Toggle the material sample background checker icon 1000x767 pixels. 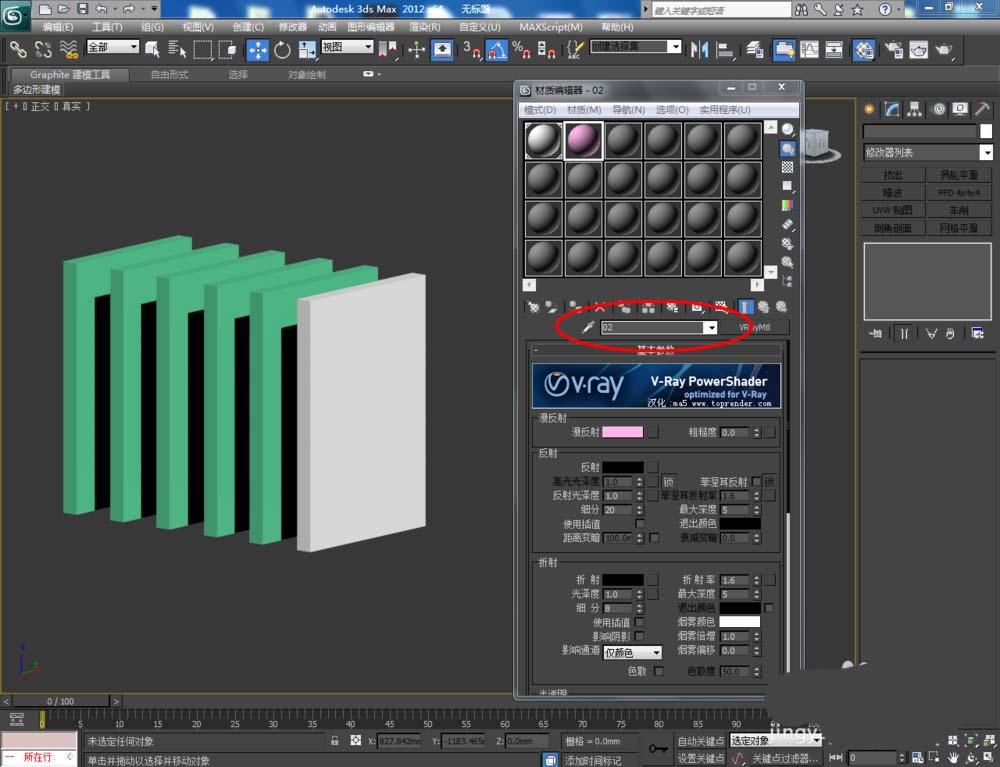[788, 167]
